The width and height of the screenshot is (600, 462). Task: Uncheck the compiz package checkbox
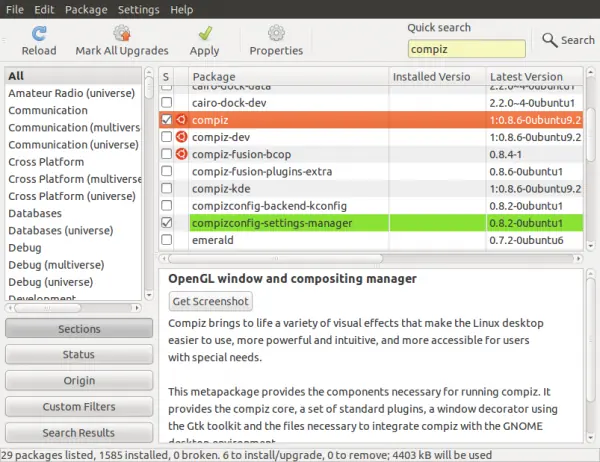point(166,119)
